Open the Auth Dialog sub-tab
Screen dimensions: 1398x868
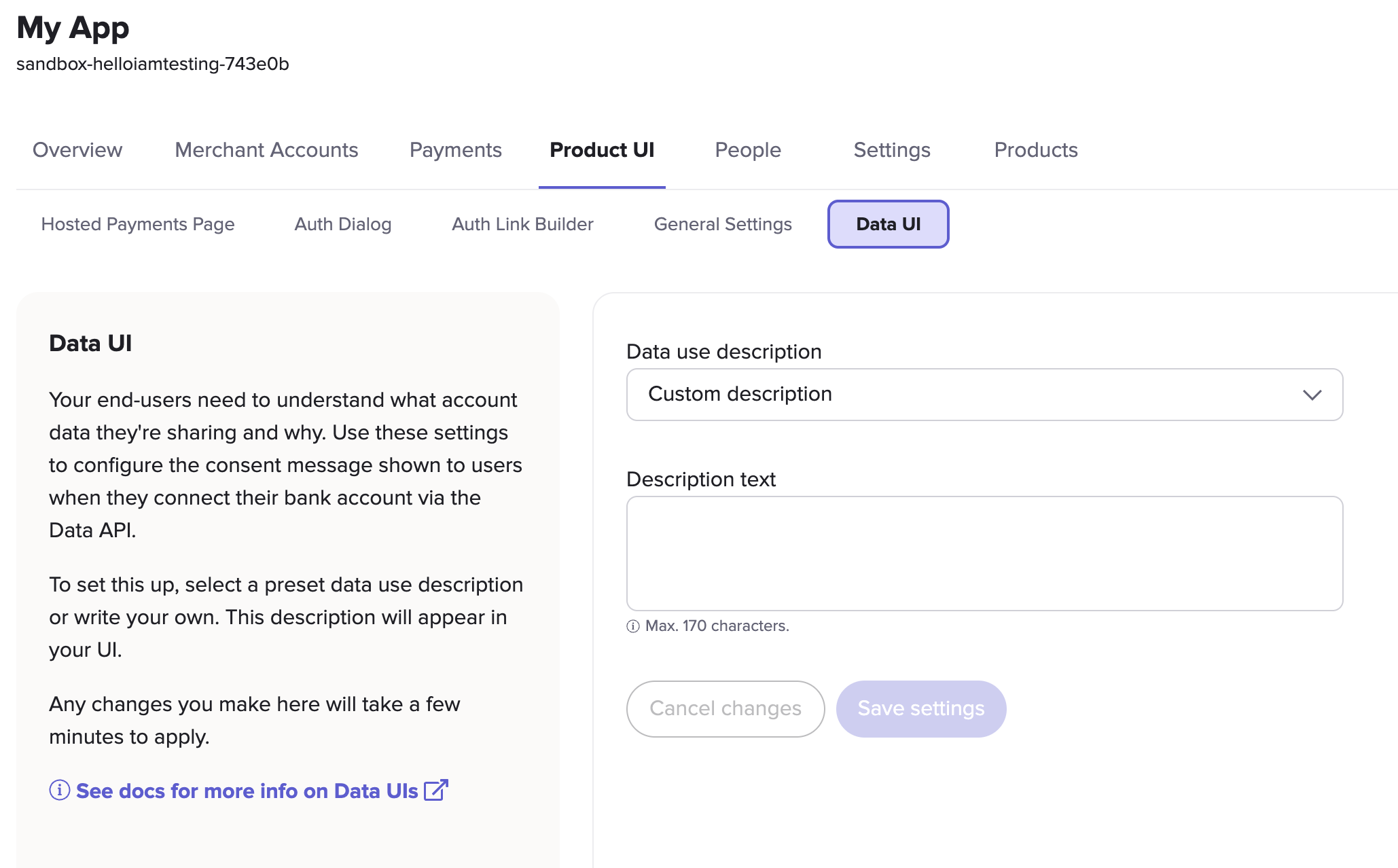click(342, 224)
